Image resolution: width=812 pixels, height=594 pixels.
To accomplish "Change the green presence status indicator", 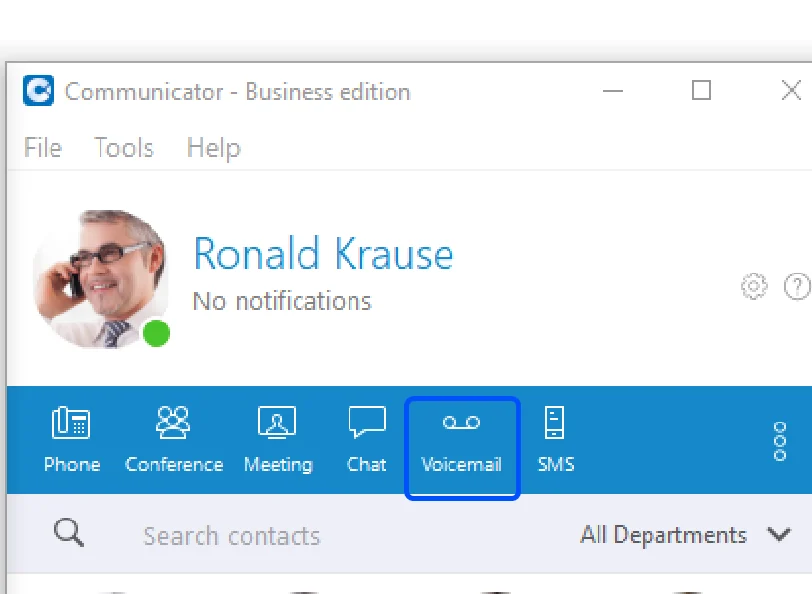I will click(156, 334).
